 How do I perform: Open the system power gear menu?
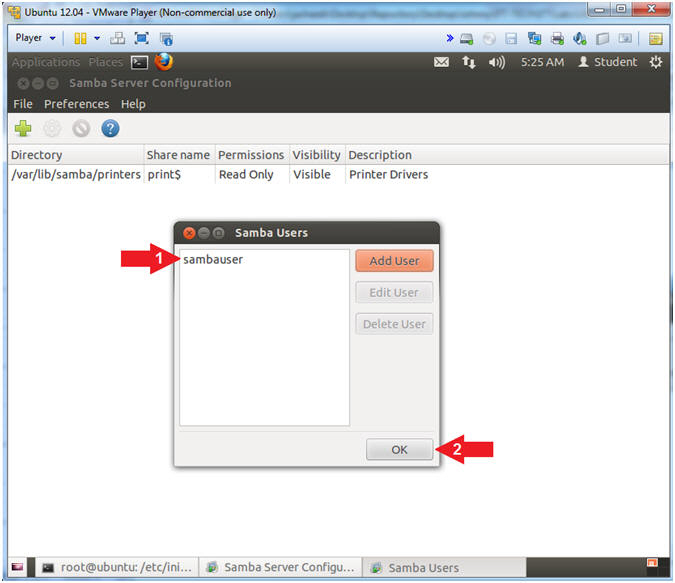656,62
